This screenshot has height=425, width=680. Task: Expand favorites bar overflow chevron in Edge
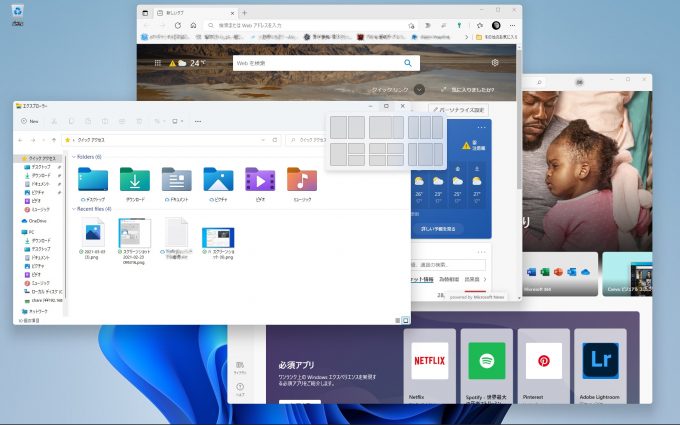[466, 37]
